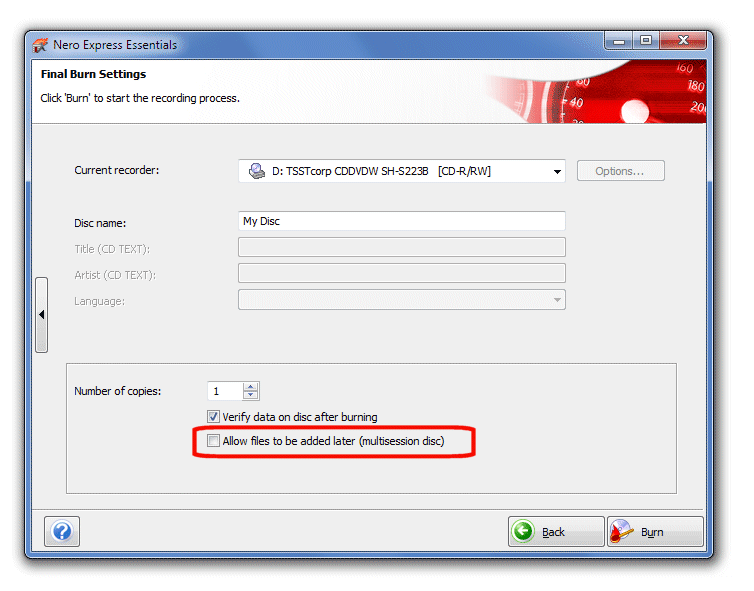Expand the Current recorder dropdown arrow
Screen dimensions: 754x591
(557, 171)
